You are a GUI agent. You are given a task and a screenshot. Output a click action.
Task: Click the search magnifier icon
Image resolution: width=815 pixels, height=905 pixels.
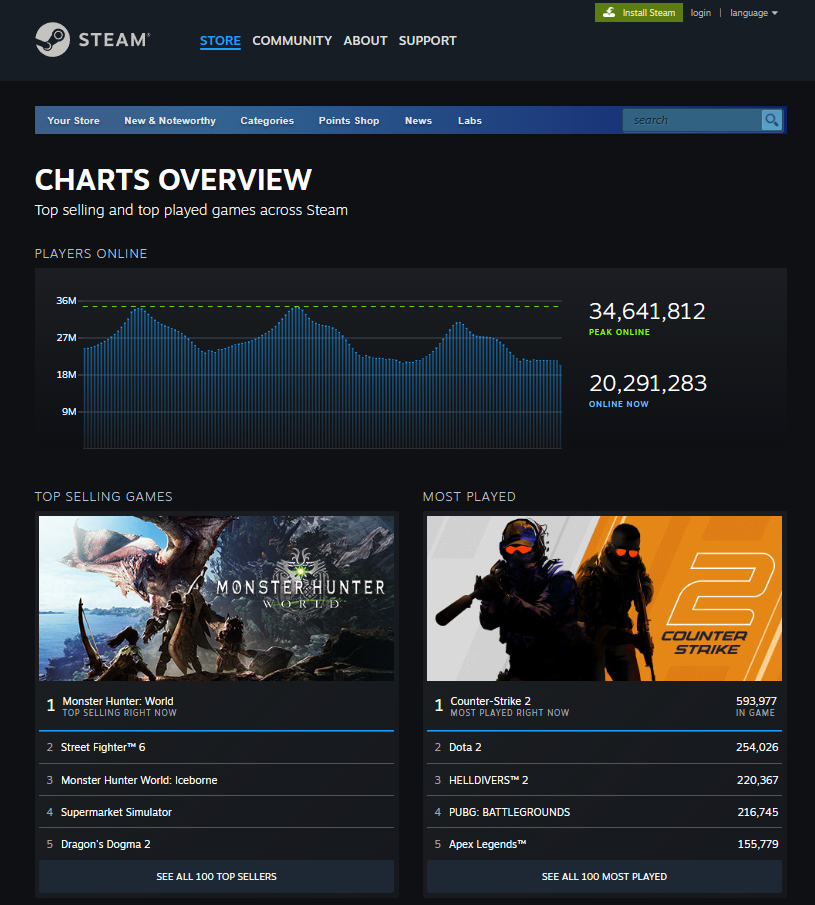[772, 120]
